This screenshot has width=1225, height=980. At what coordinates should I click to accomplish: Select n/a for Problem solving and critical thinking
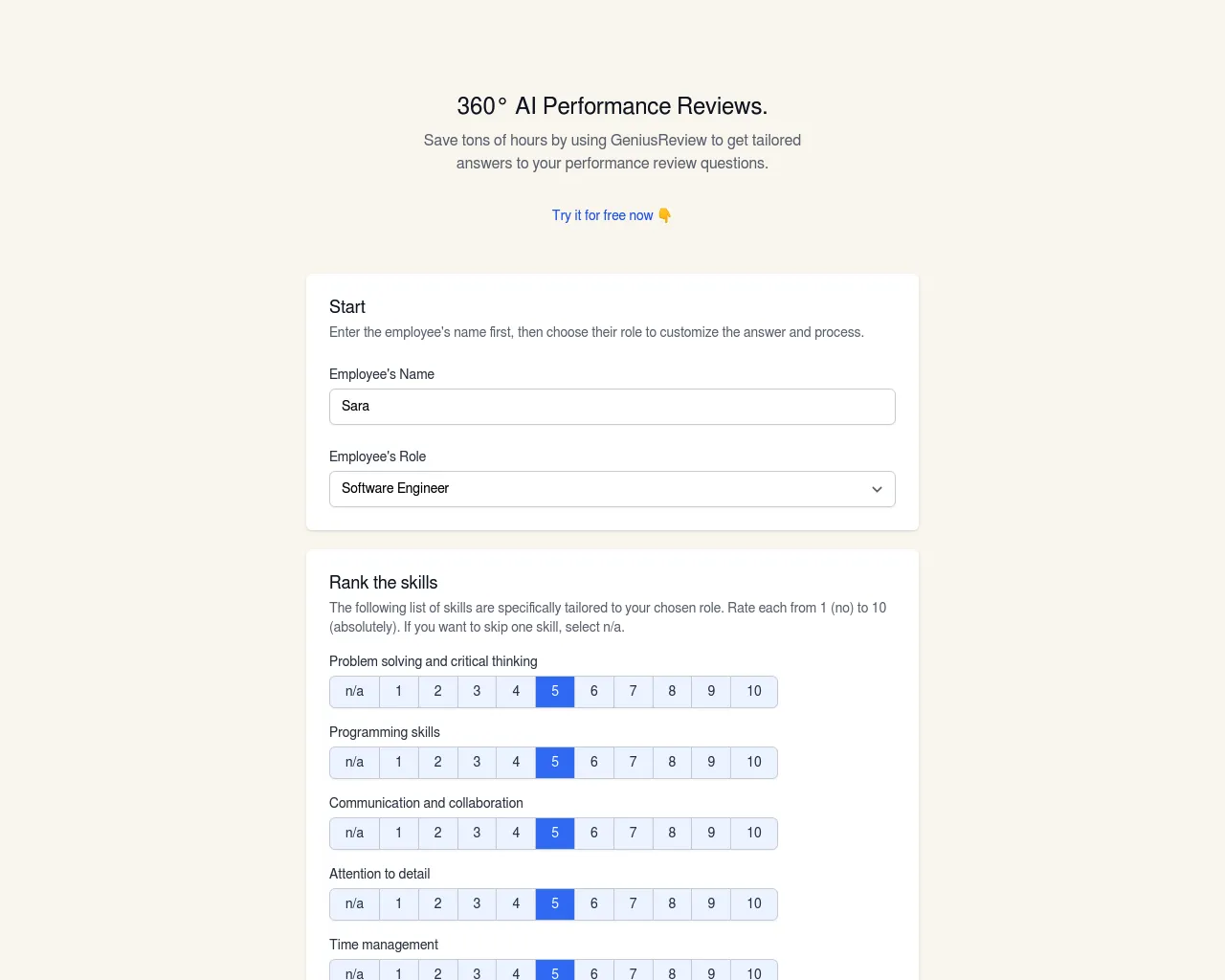point(354,692)
